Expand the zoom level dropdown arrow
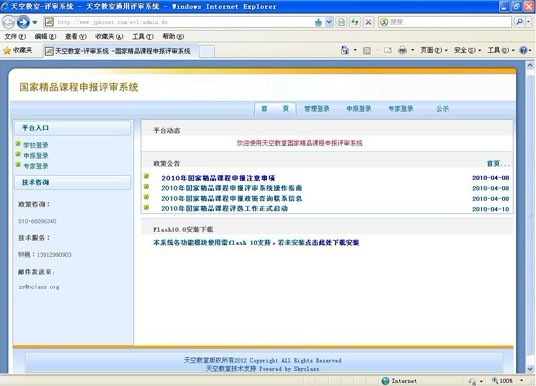The width and height of the screenshot is (536, 386). point(522,381)
